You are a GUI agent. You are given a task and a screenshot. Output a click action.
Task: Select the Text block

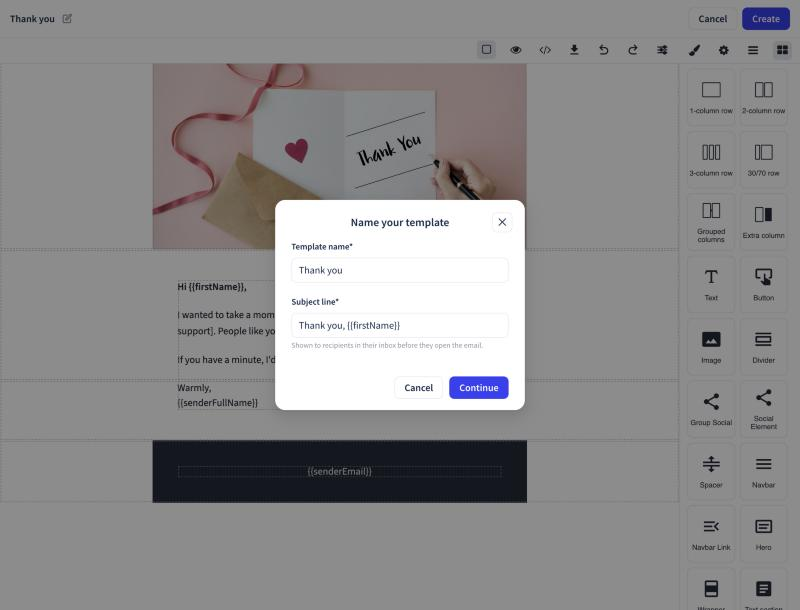pos(711,285)
